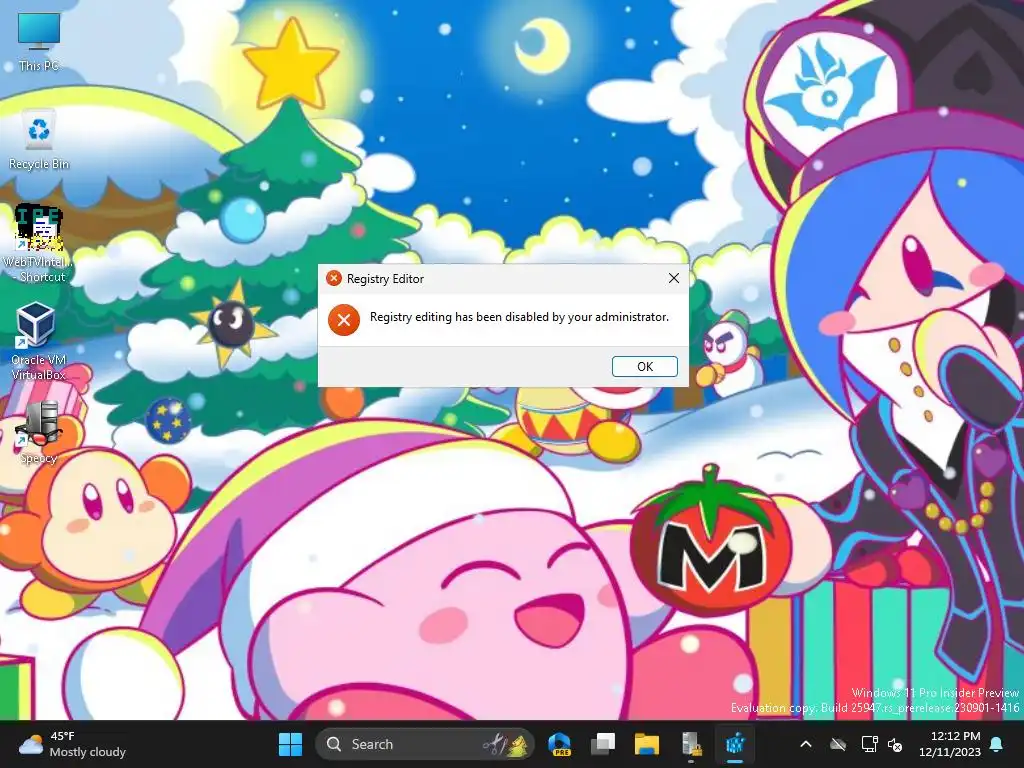
Task: Select the Recycle Bin desktop icon
Action: coord(39,140)
